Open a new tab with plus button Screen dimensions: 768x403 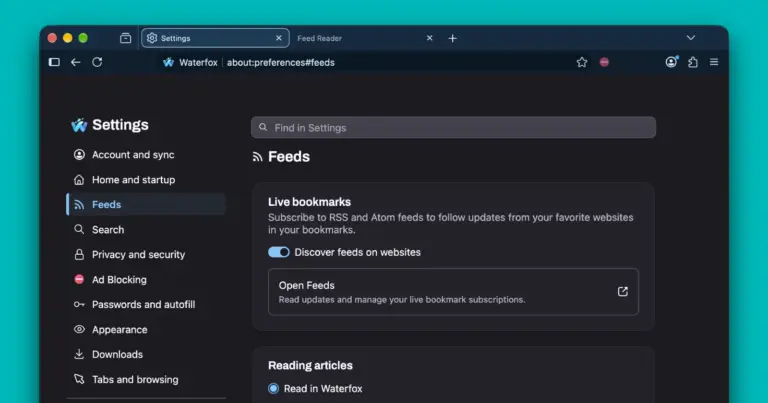coord(453,38)
